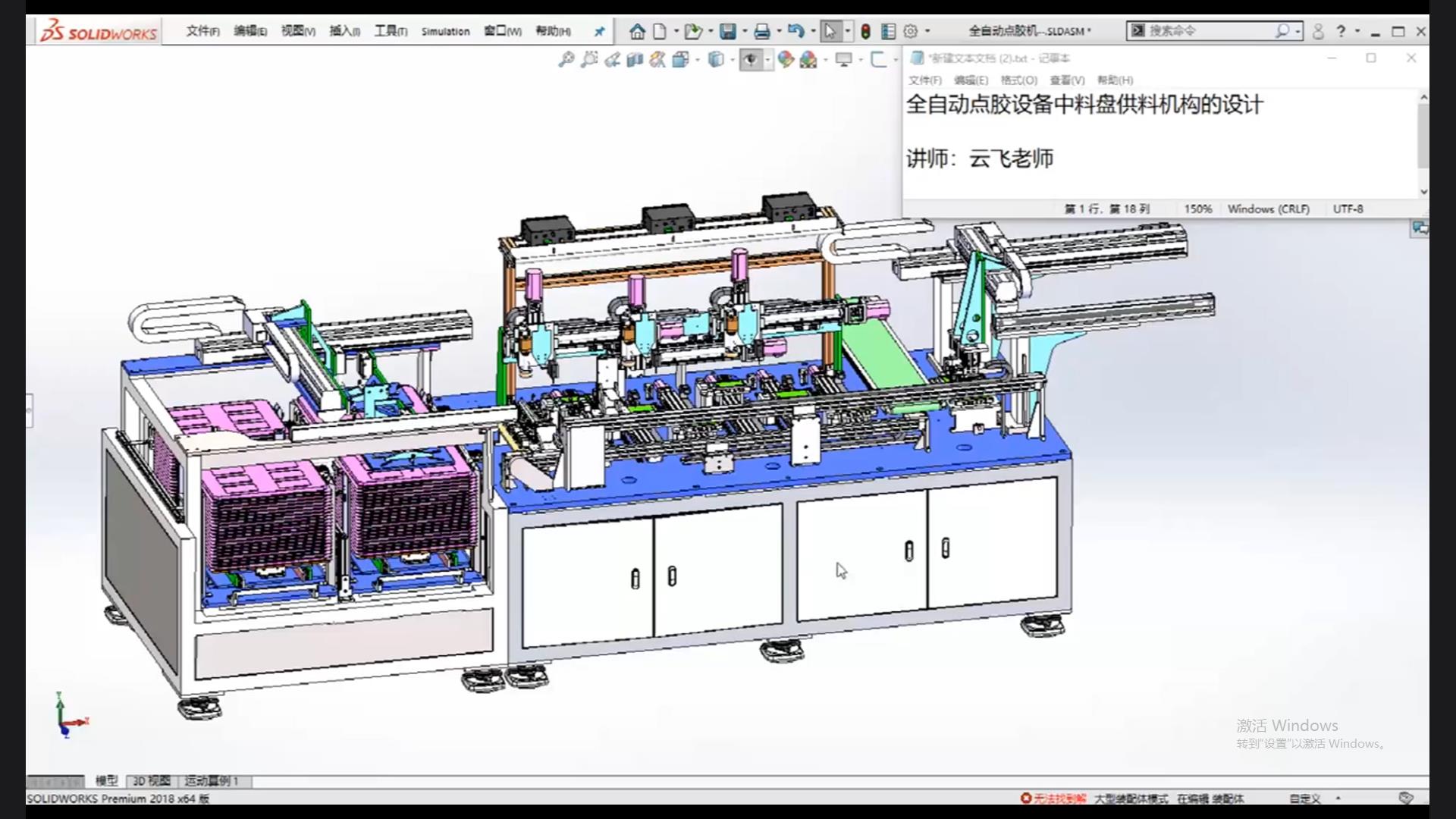Click the Notepad text line 讲师: 云飞老师
1456x819 pixels.
point(980,158)
